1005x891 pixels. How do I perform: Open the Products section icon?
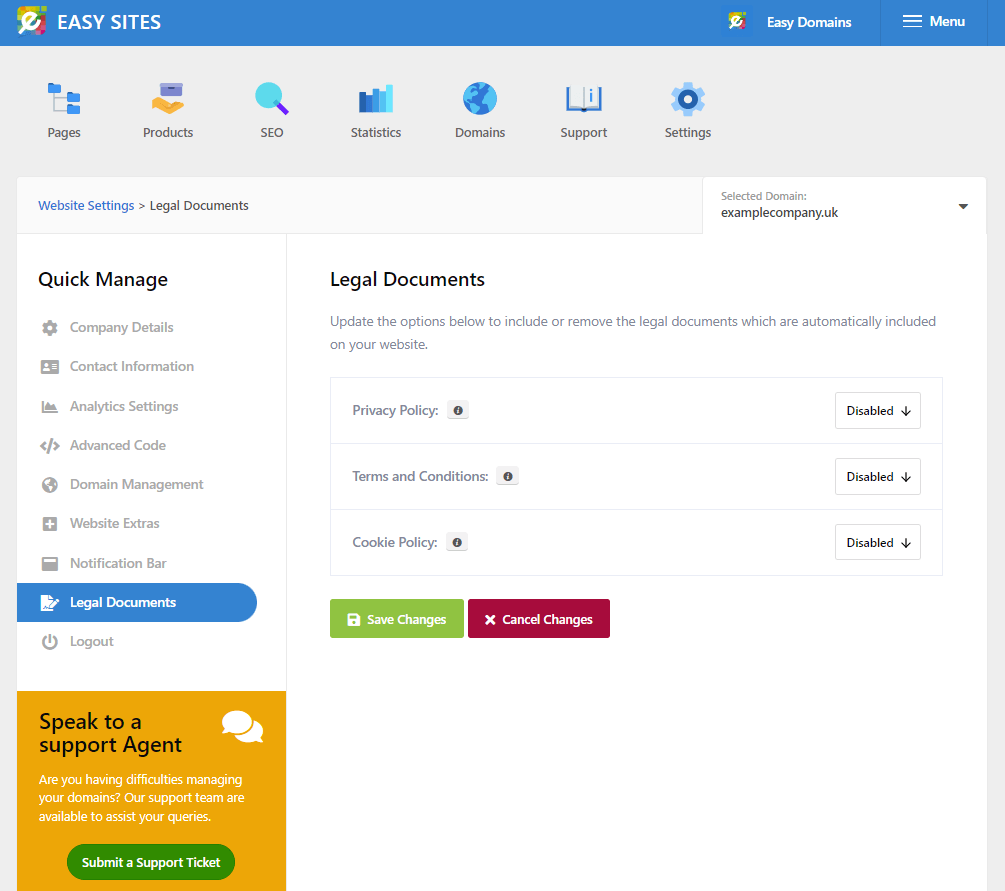(x=168, y=99)
